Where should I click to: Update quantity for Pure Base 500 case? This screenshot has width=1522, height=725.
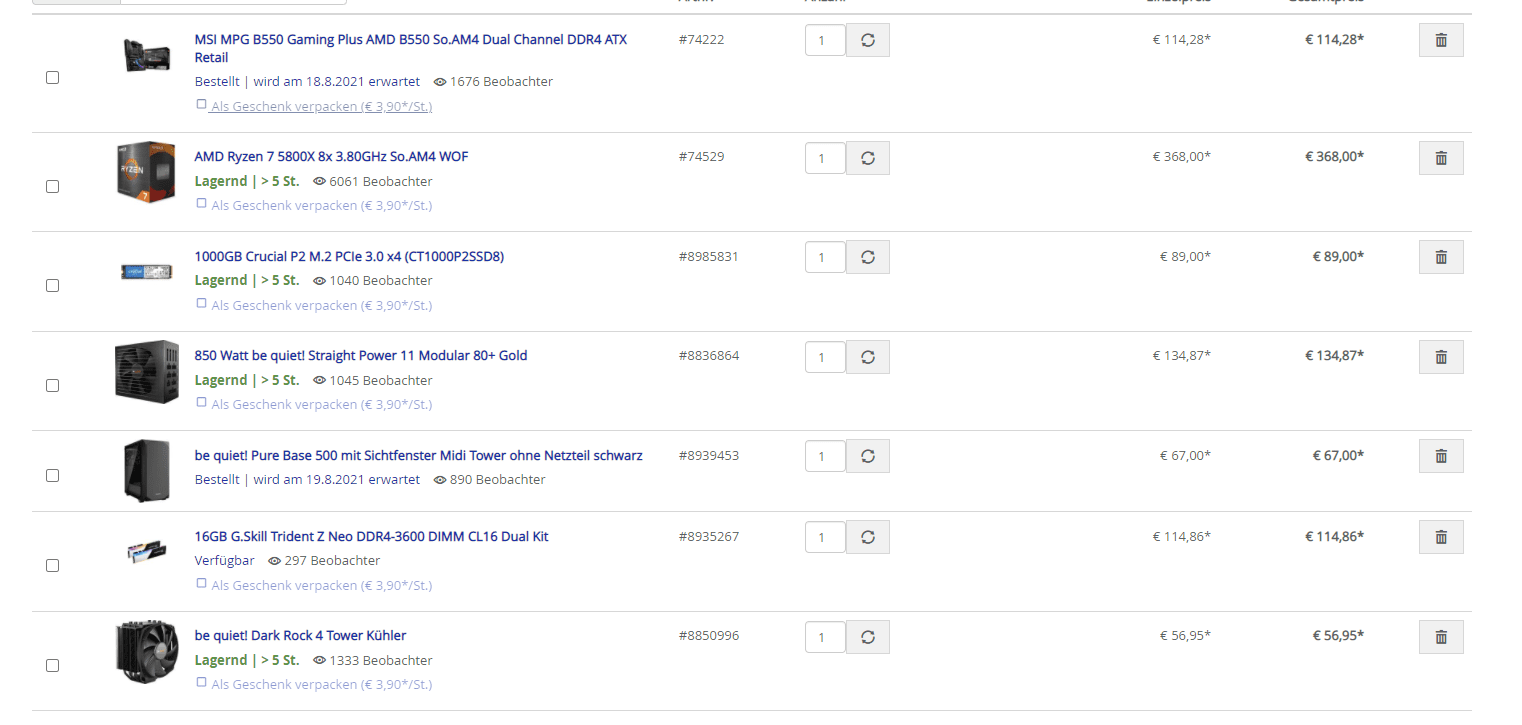click(x=867, y=456)
